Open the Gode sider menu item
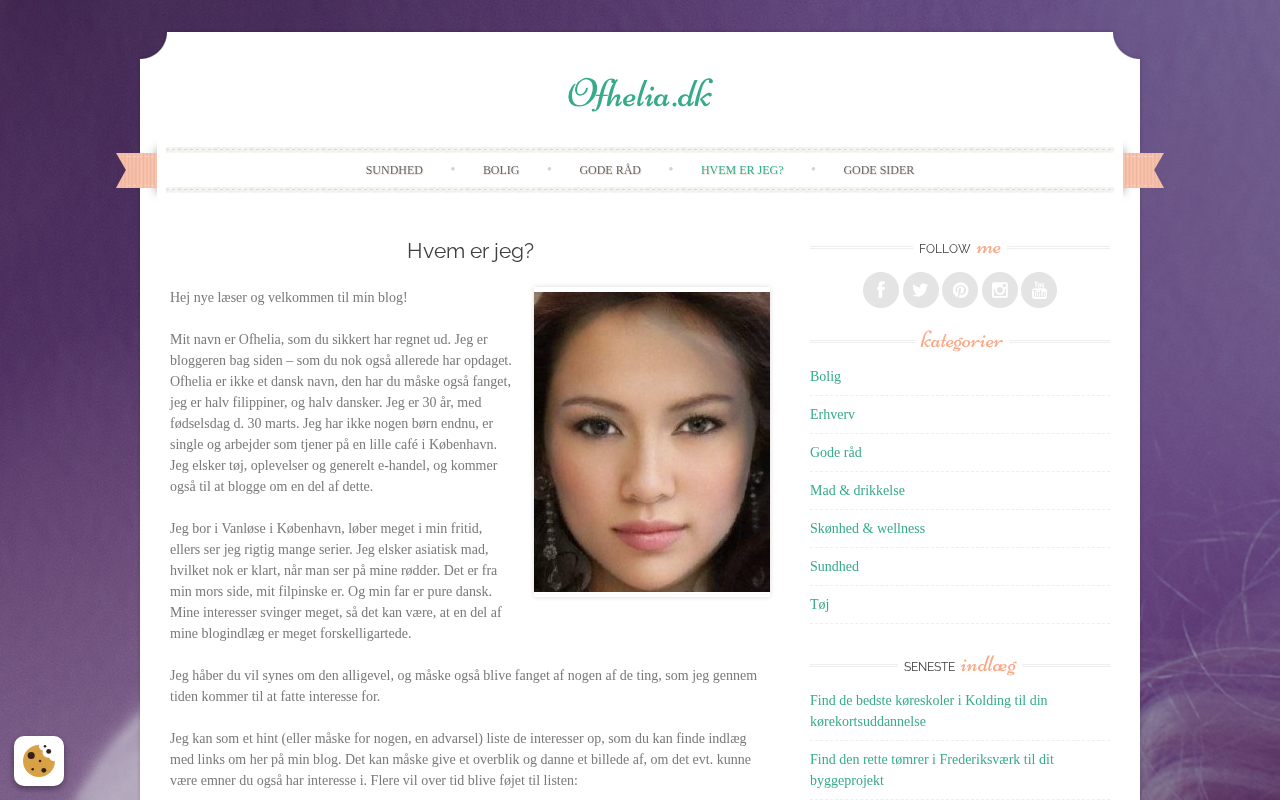 coord(879,170)
